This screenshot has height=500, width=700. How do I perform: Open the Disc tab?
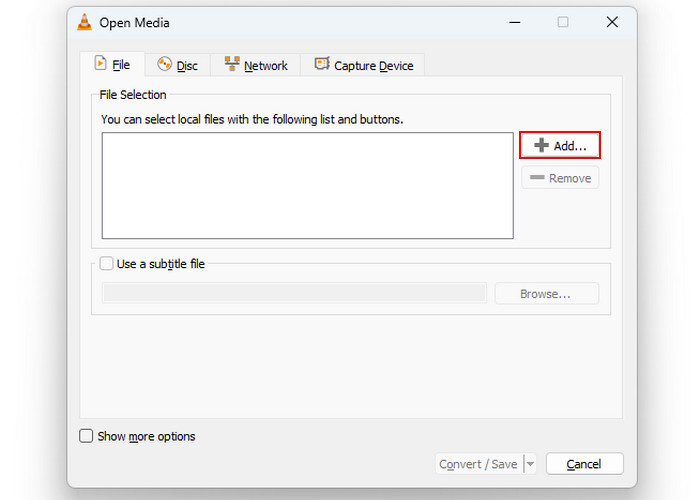click(x=178, y=66)
